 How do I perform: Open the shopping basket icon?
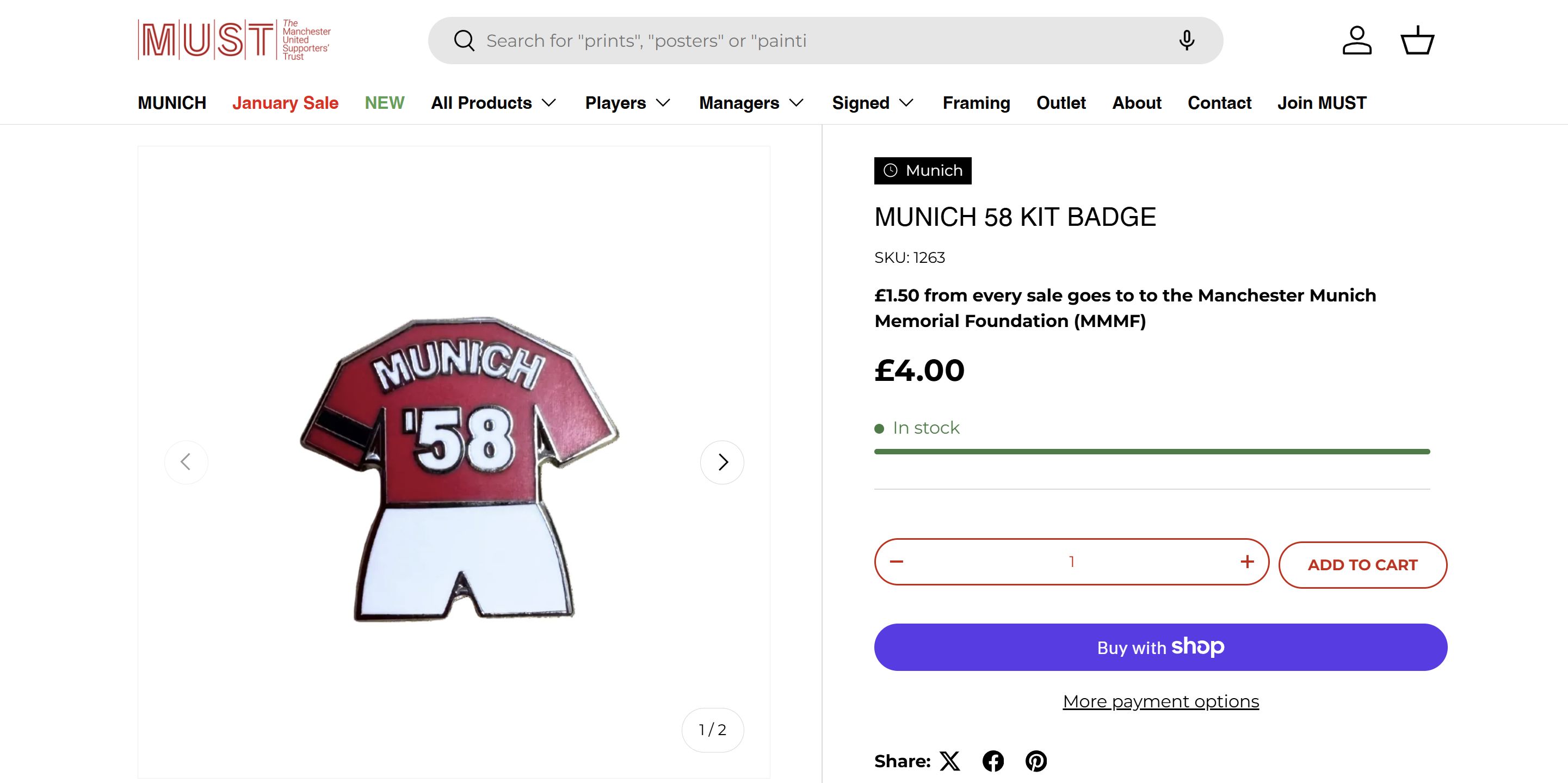tap(1417, 41)
